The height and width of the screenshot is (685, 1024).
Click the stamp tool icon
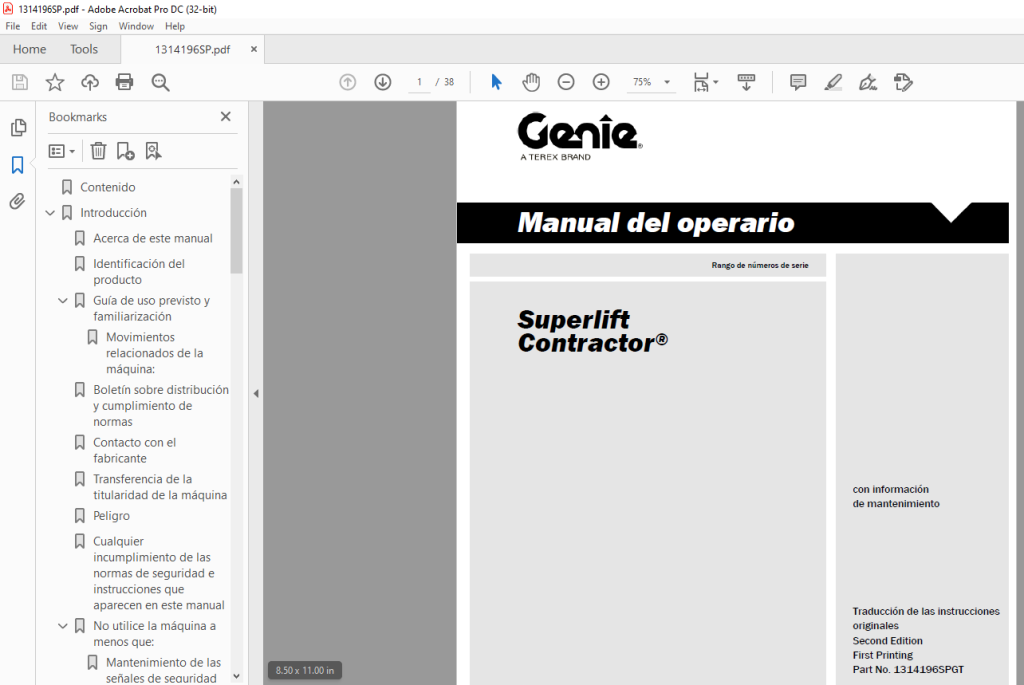click(903, 82)
